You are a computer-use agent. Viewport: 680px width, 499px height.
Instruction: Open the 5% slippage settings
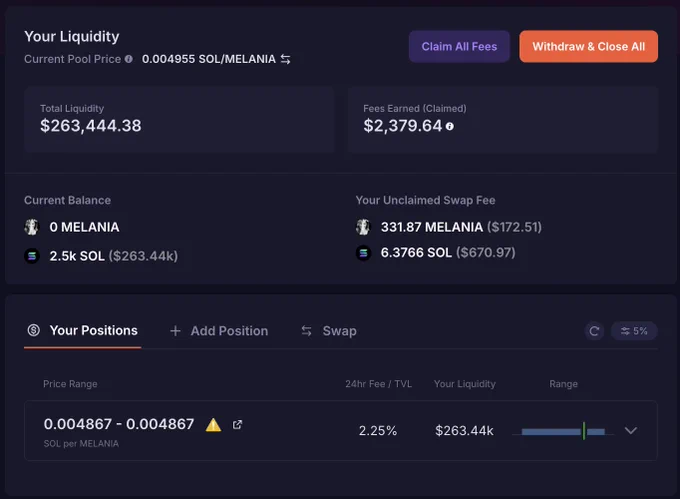coord(634,331)
